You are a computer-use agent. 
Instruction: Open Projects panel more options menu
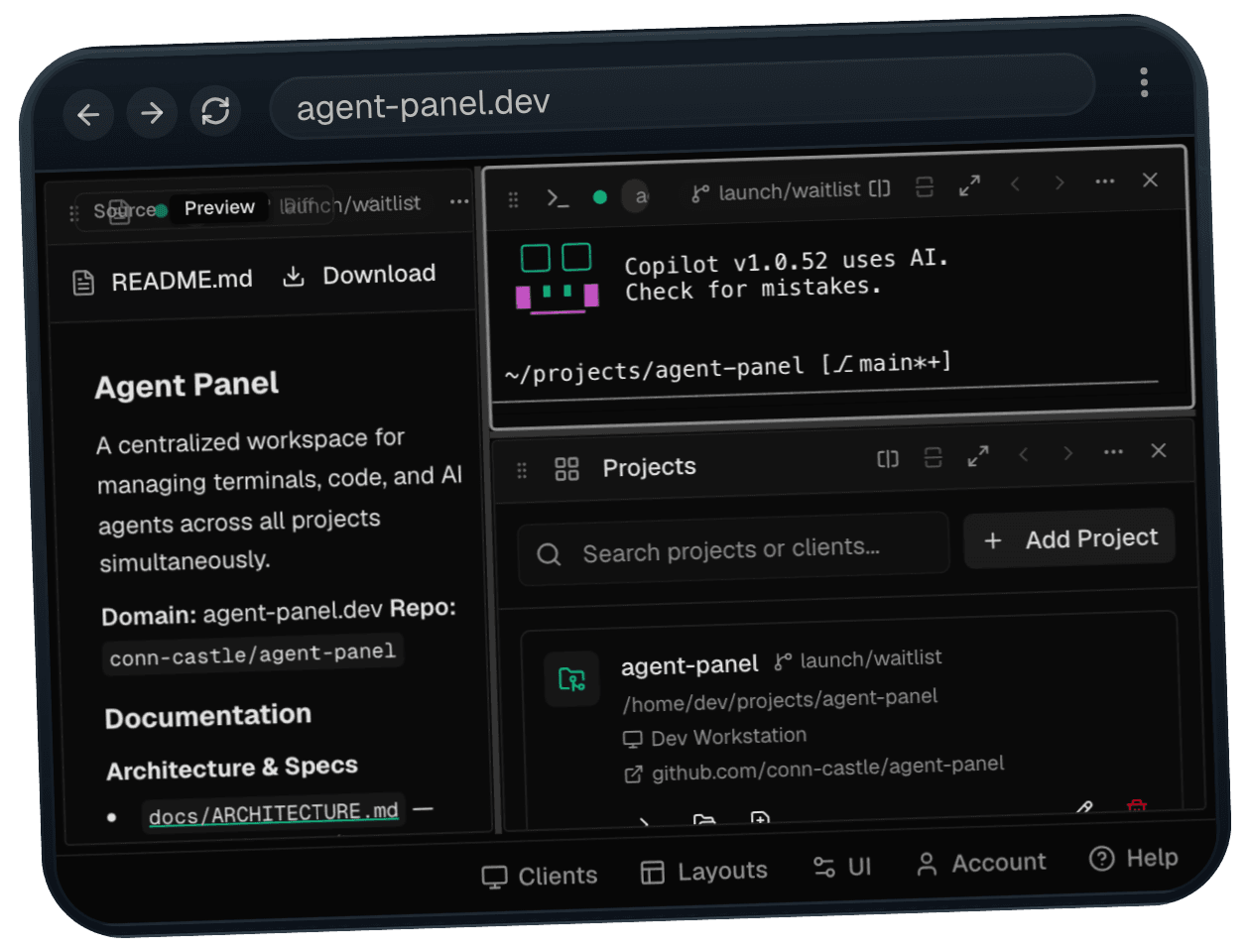click(x=1113, y=452)
